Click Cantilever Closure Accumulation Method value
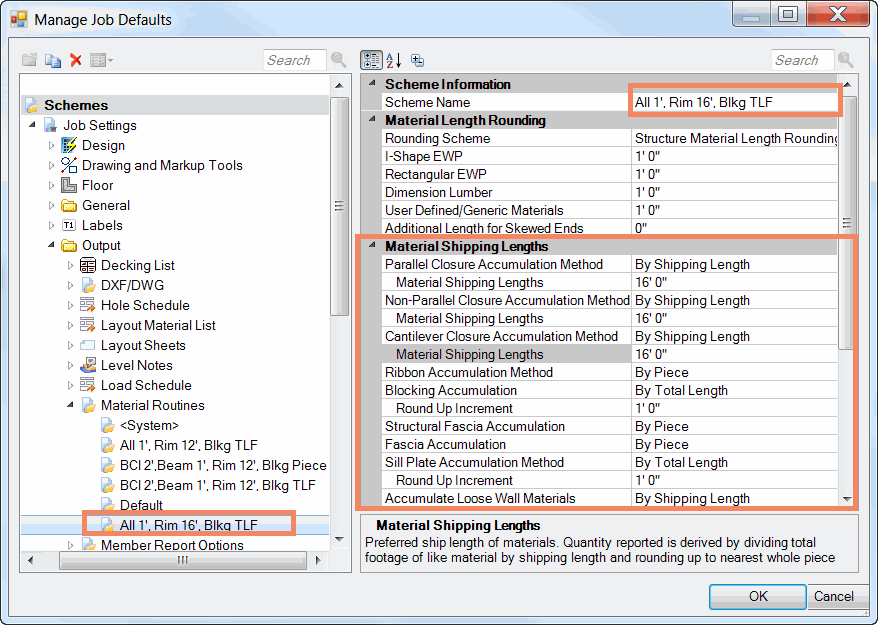Viewport: 878px width, 625px height. click(x=734, y=336)
